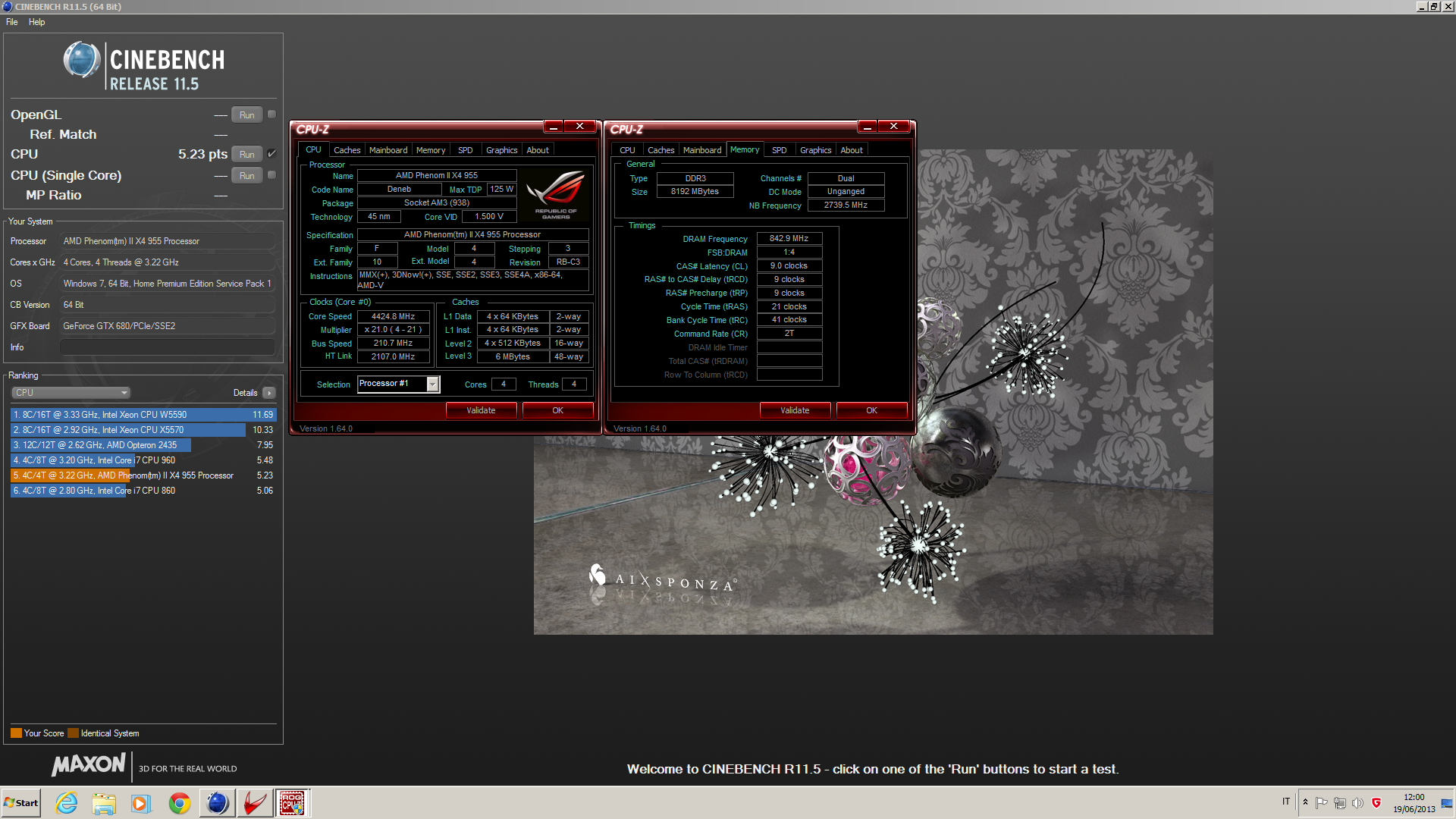Select Core i7 860 ranking entry
This screenshot has height=819, width=1456.
click(x=143, y=491)
